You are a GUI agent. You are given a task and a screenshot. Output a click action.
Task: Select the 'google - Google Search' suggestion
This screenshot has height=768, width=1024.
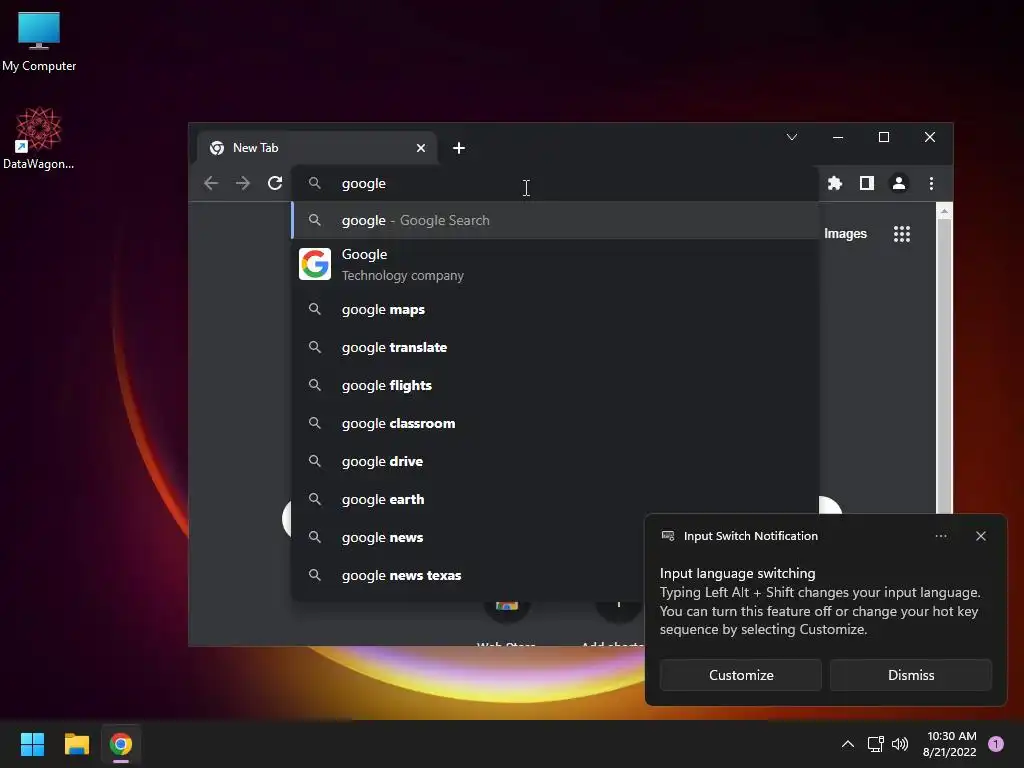point(555,221)
